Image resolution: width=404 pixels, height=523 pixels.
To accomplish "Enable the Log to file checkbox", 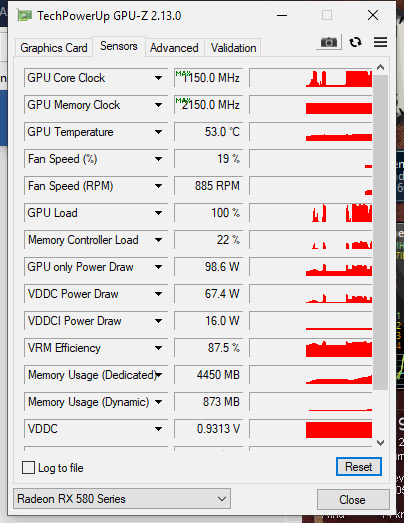I will point(28,468).
